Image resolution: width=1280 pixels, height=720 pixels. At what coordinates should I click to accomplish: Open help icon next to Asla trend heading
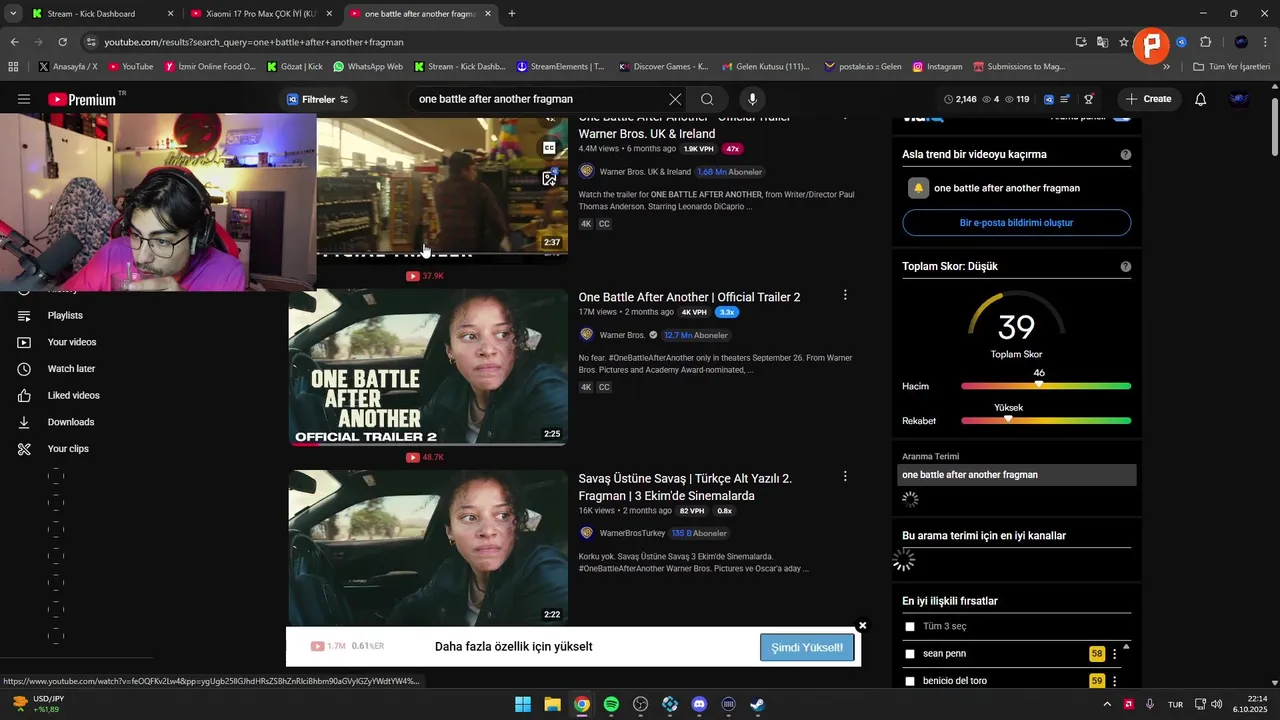[1126, 155]
